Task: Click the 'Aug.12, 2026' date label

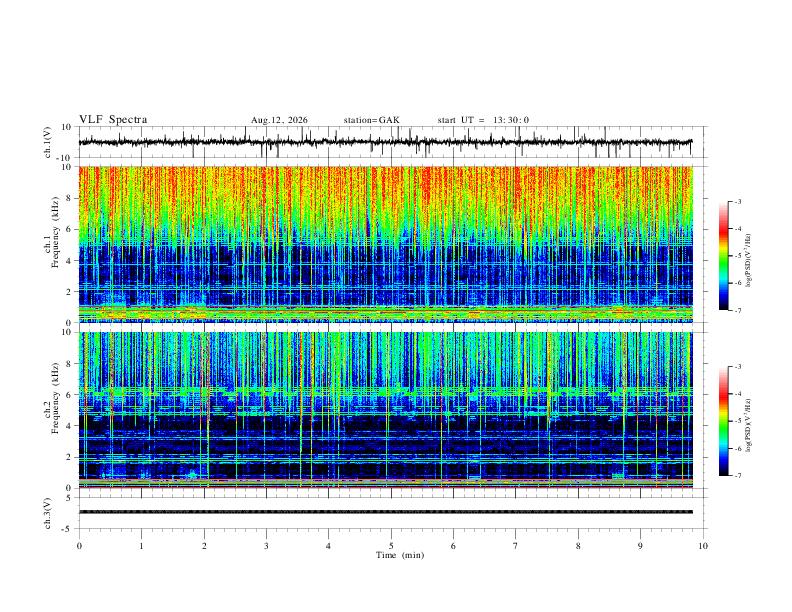Action: 279,120
